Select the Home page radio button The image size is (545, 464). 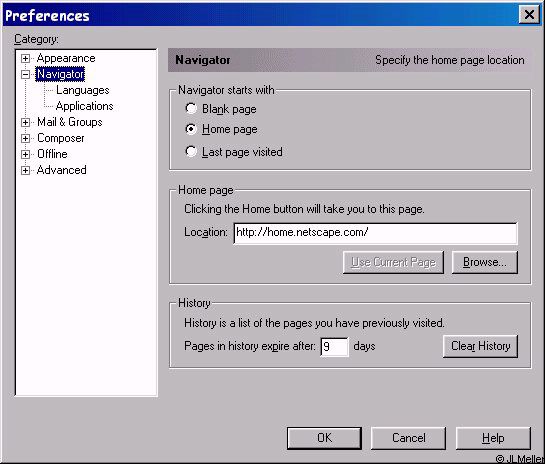(191, 129)
